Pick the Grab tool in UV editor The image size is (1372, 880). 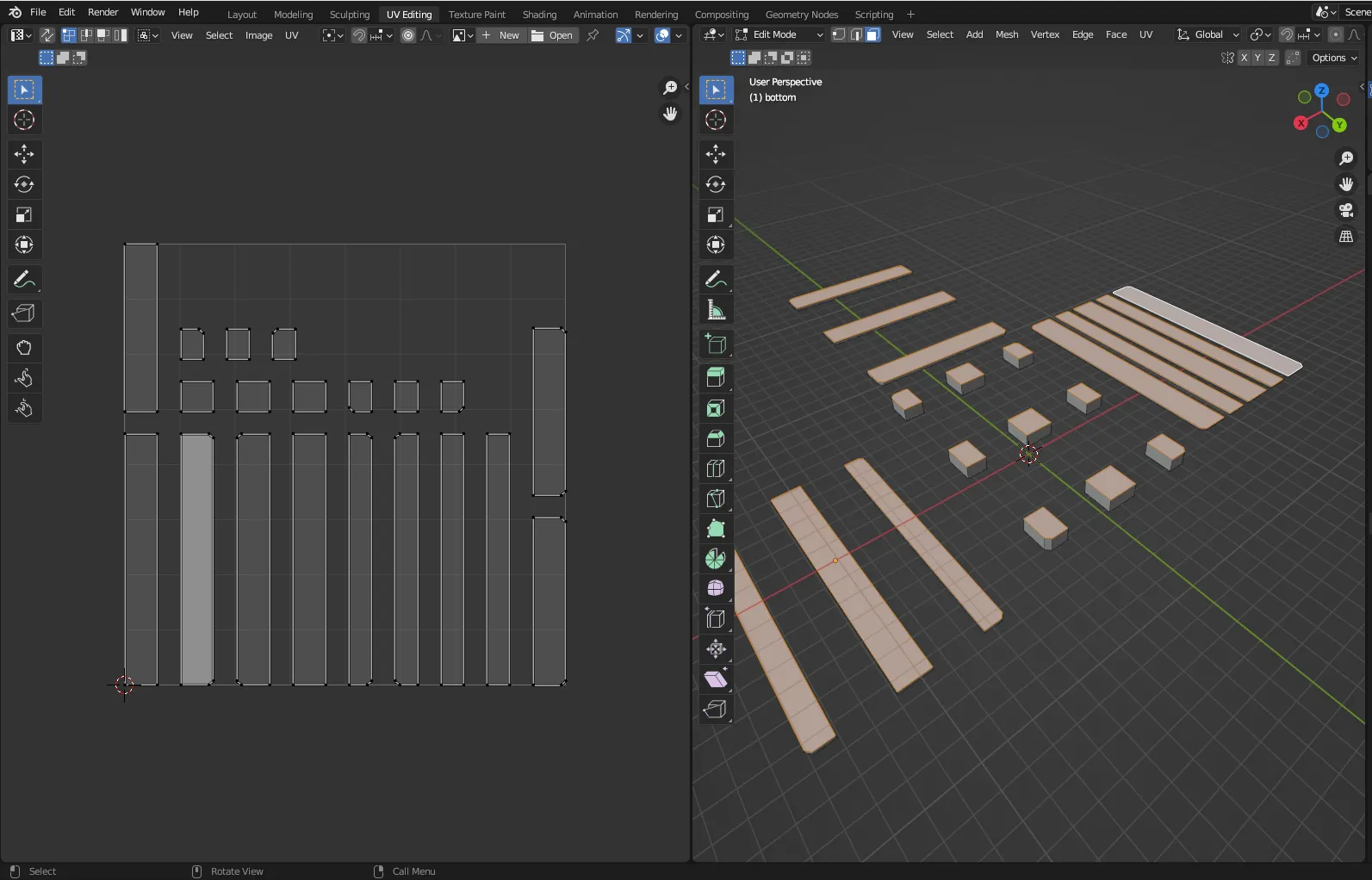(x=24, y=348)
